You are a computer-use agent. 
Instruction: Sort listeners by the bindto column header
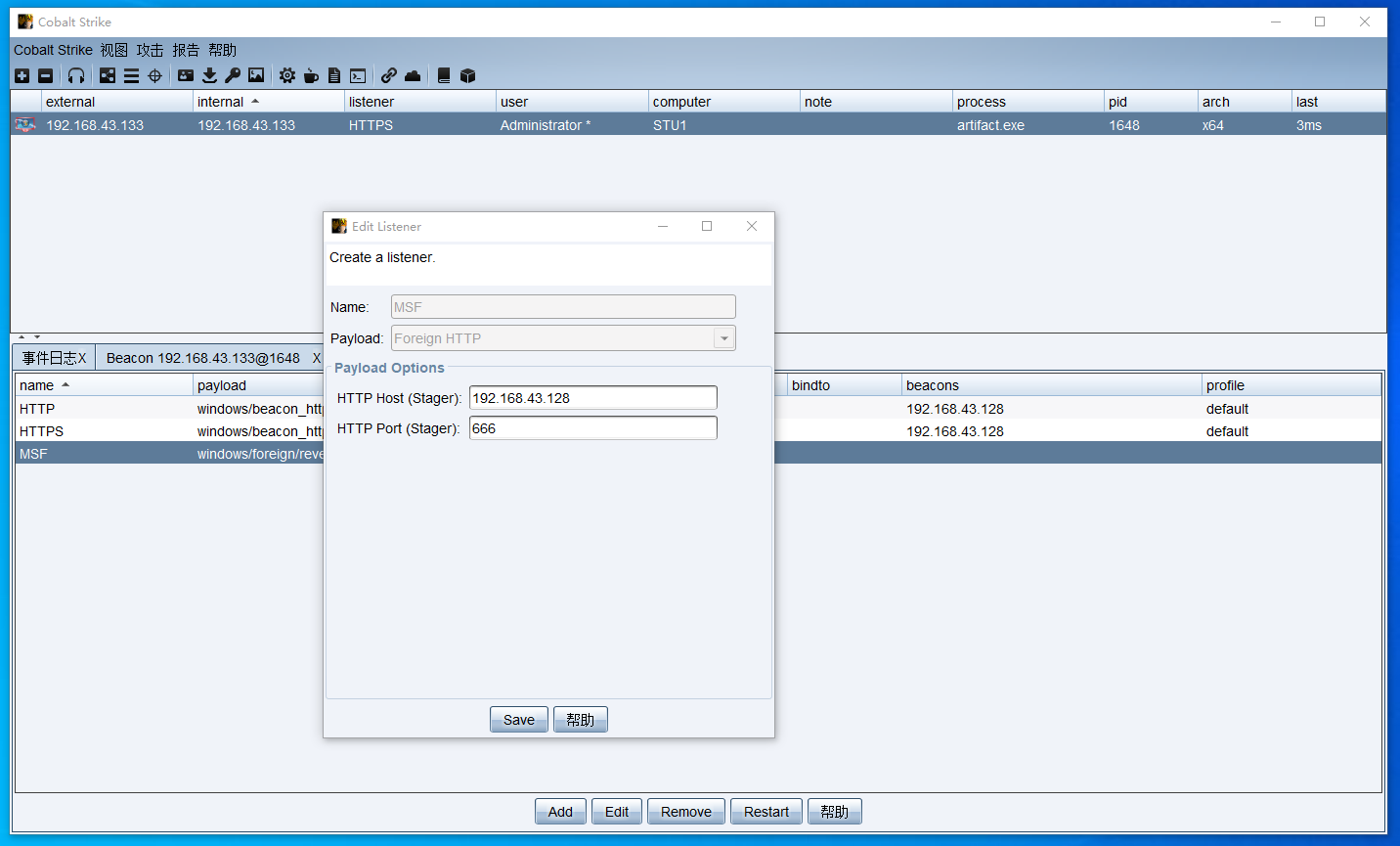coord(844,385)
